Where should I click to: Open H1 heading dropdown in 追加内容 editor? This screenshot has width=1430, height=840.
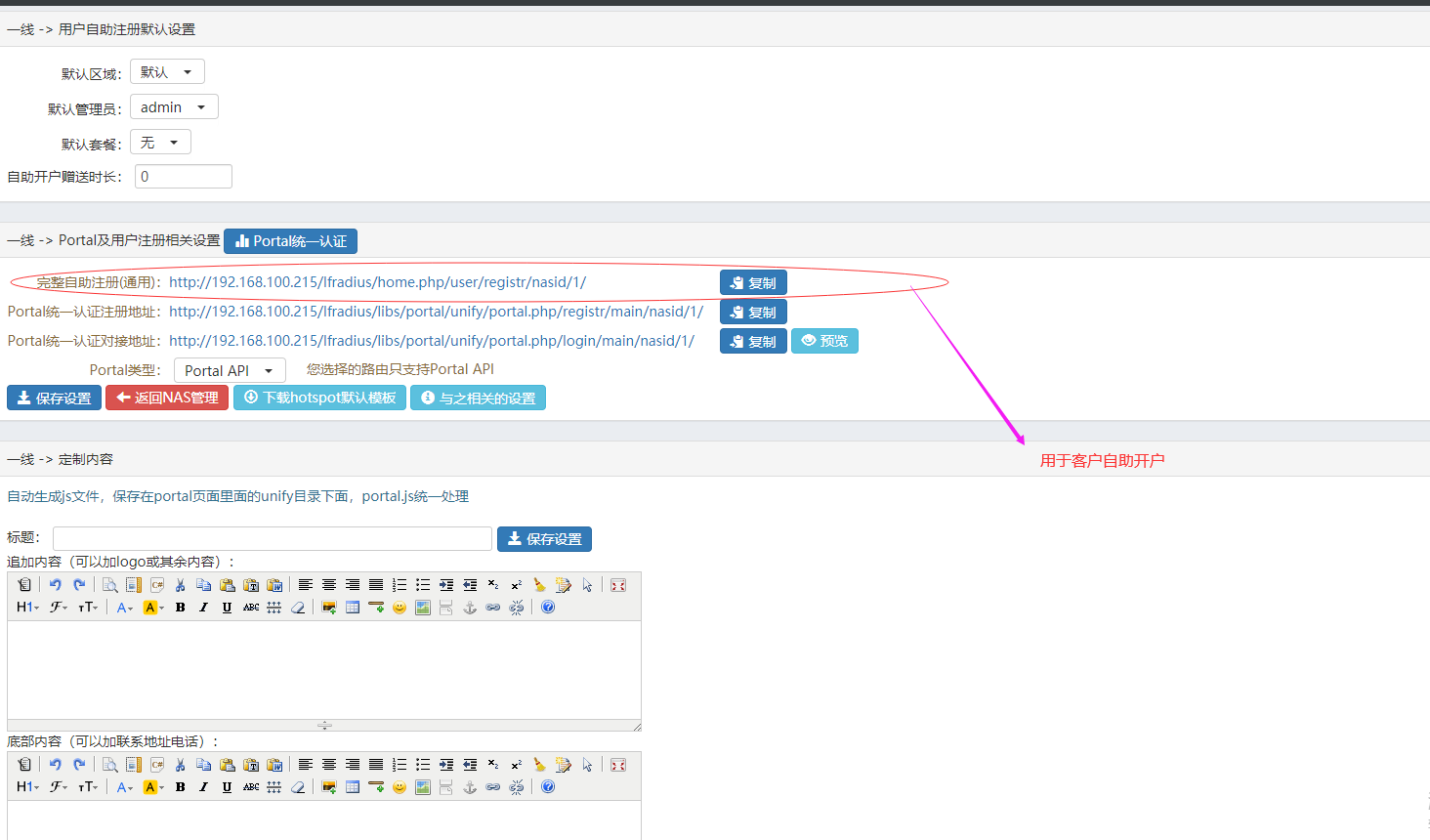[x=27, y=608]
